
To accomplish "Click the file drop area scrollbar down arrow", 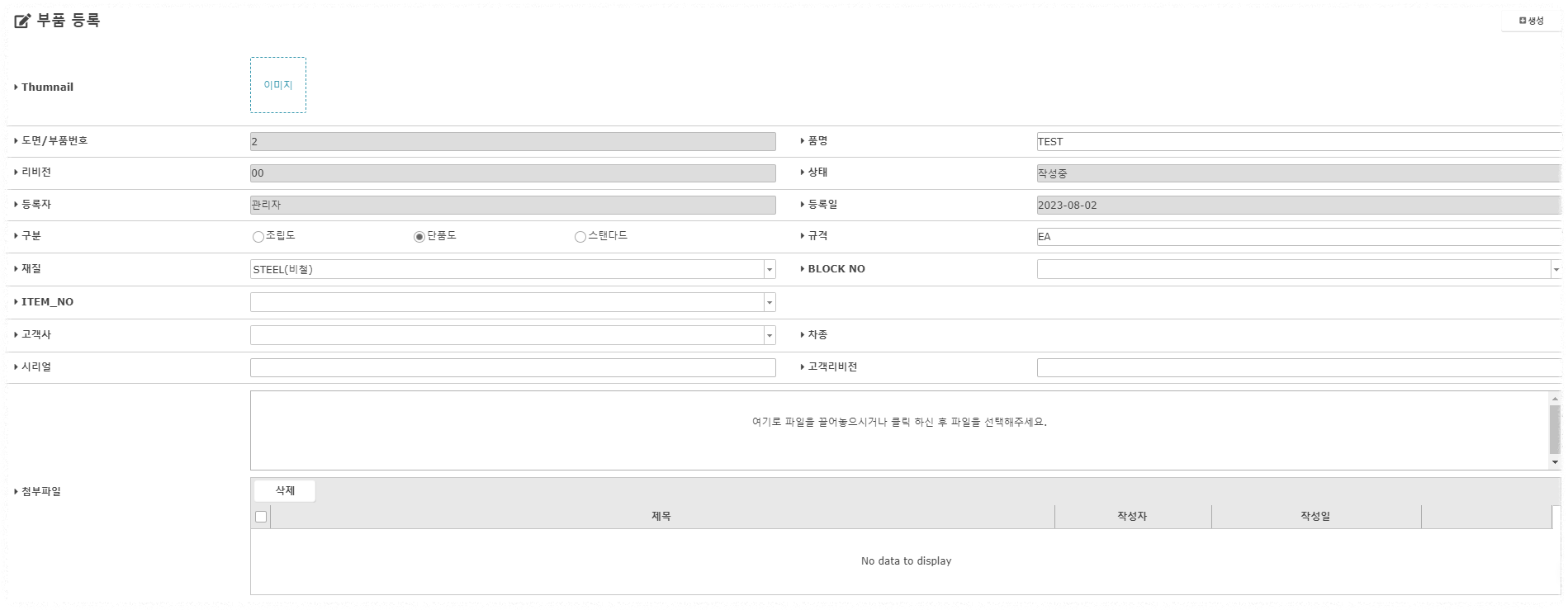I will pyautogui.click(x=1555, y=462).
